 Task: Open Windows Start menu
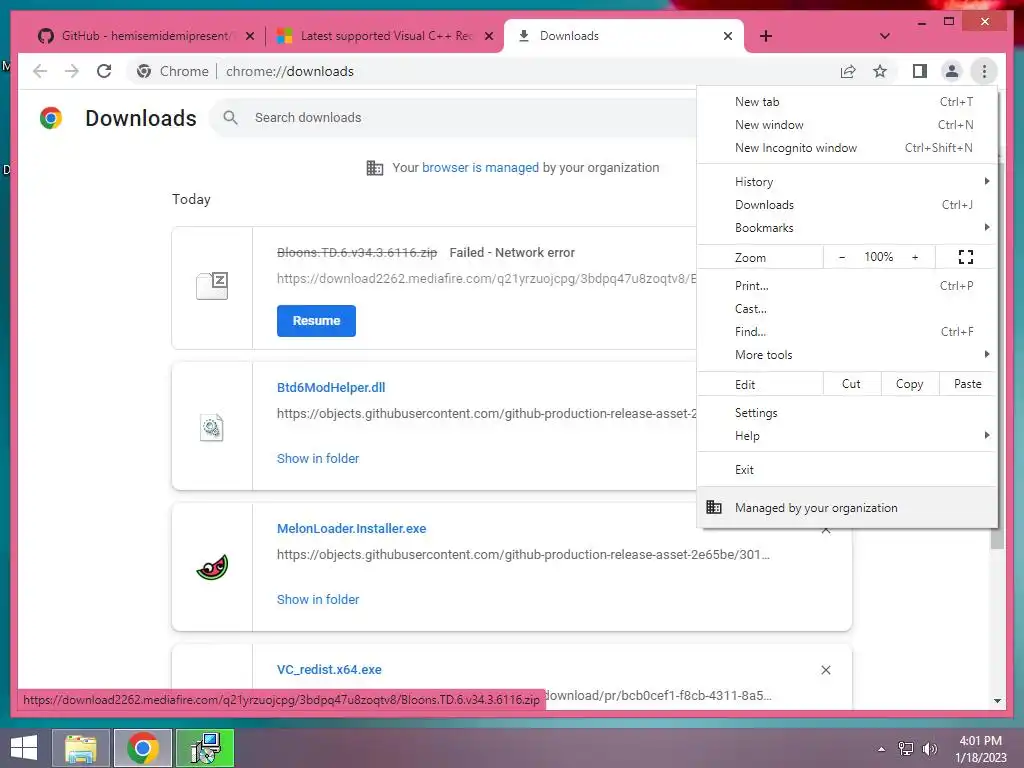[x=24, y=748]
